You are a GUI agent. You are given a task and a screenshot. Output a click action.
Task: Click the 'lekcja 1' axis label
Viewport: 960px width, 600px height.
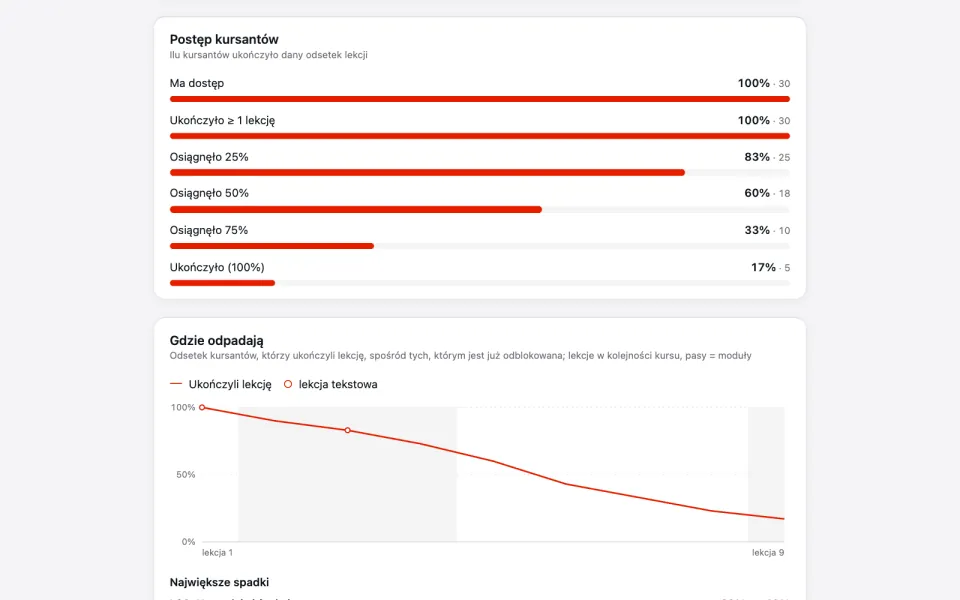pyautogui.click(x=217, y=552)
